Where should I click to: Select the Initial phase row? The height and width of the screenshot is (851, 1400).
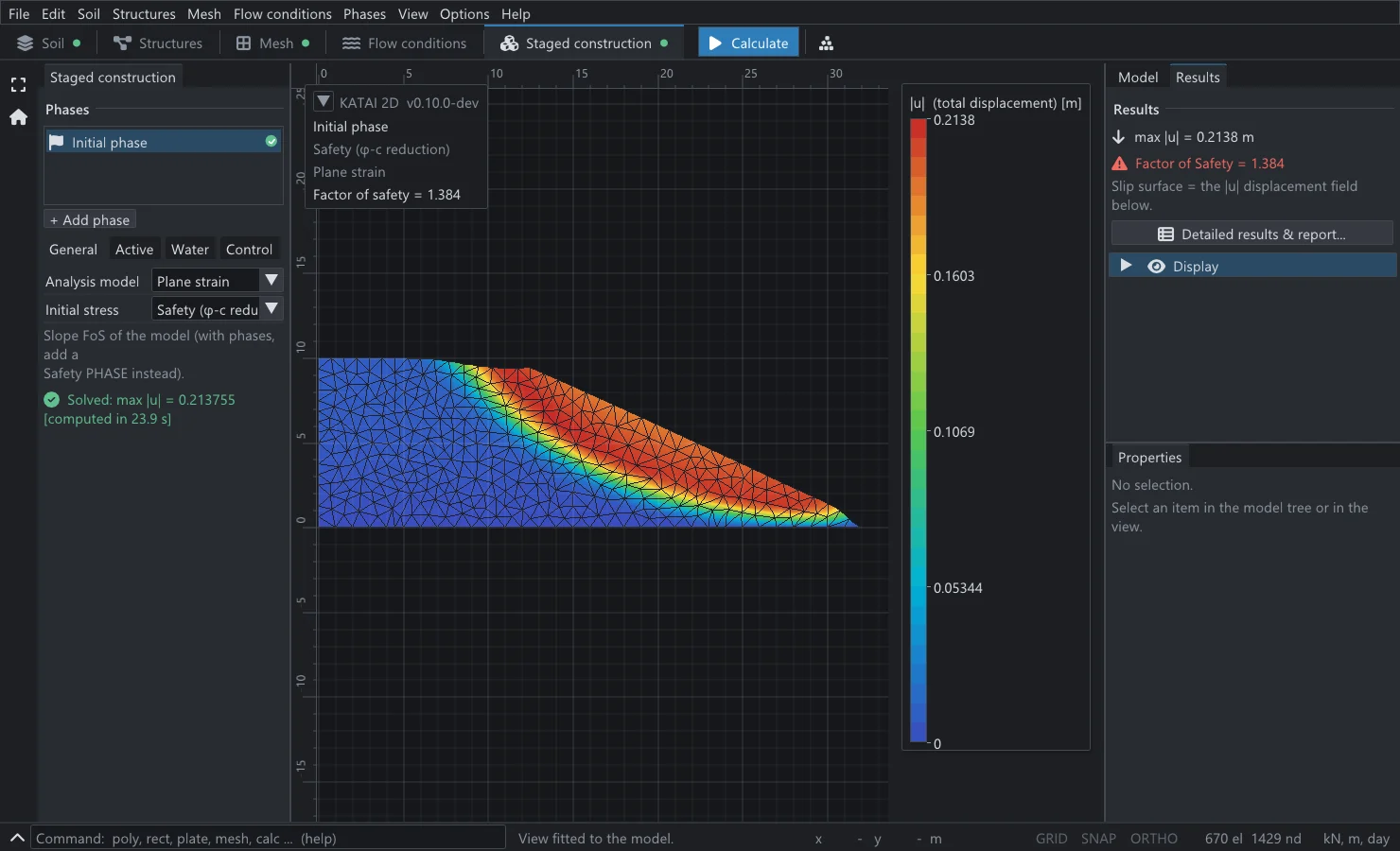tap(164, 142)
